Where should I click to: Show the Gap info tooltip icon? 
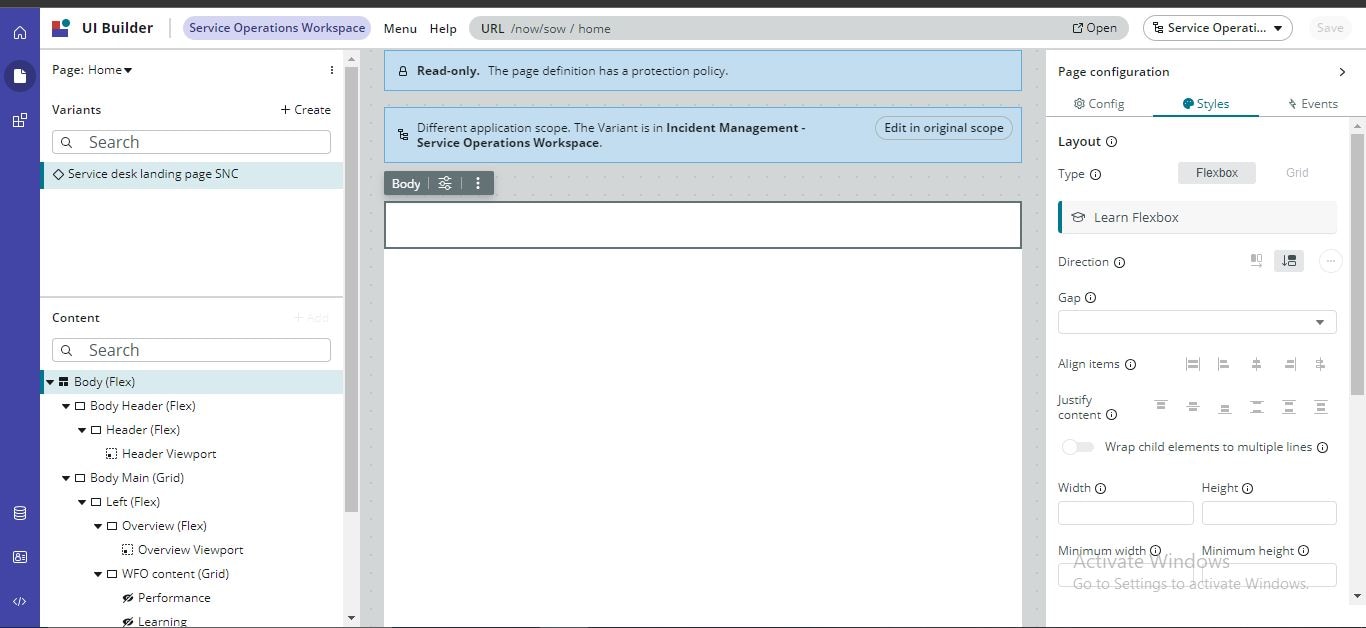click(x=1090, y=298)
